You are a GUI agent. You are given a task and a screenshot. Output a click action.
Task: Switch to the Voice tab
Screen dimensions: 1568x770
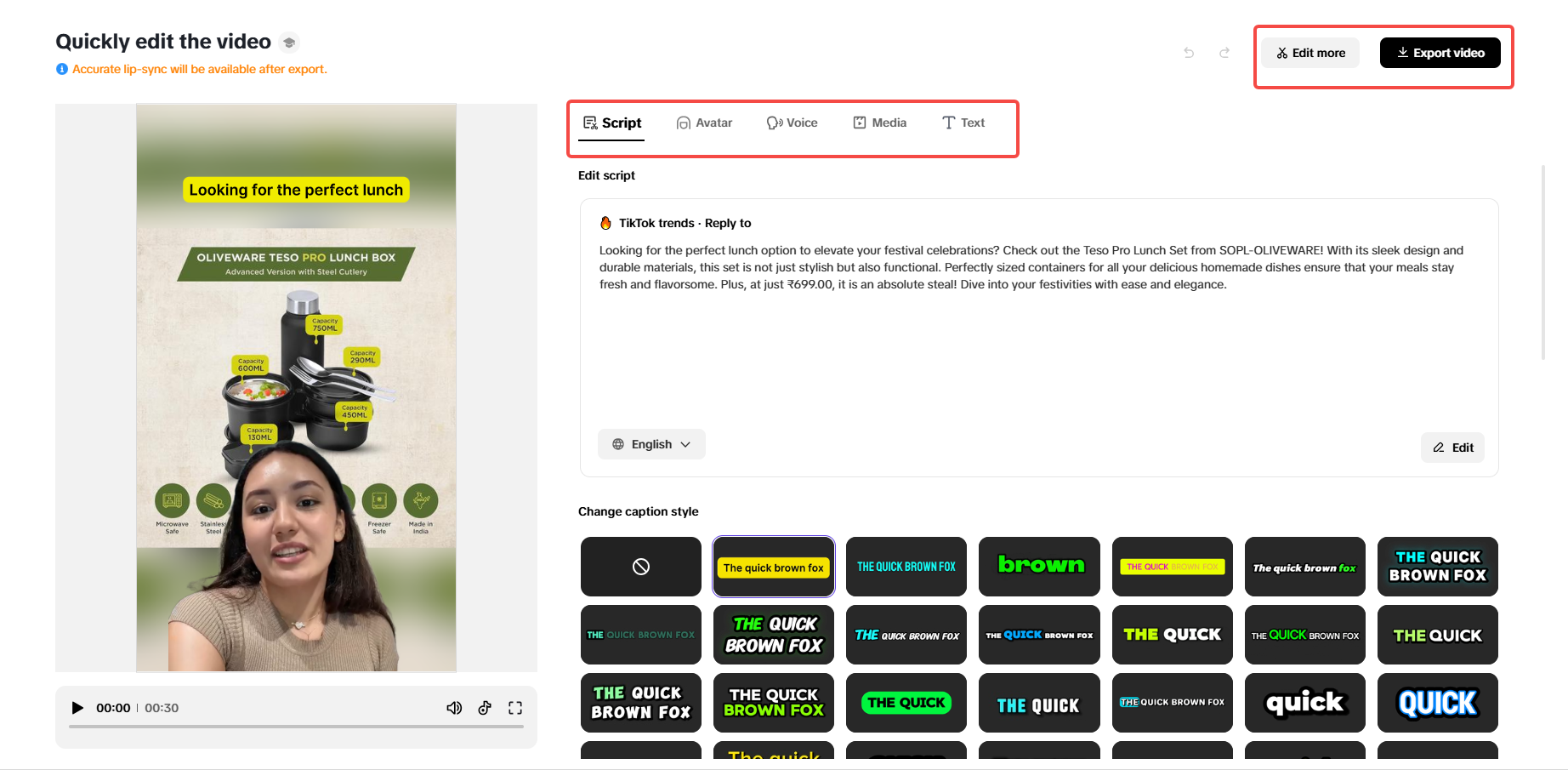tap(792, 123)
